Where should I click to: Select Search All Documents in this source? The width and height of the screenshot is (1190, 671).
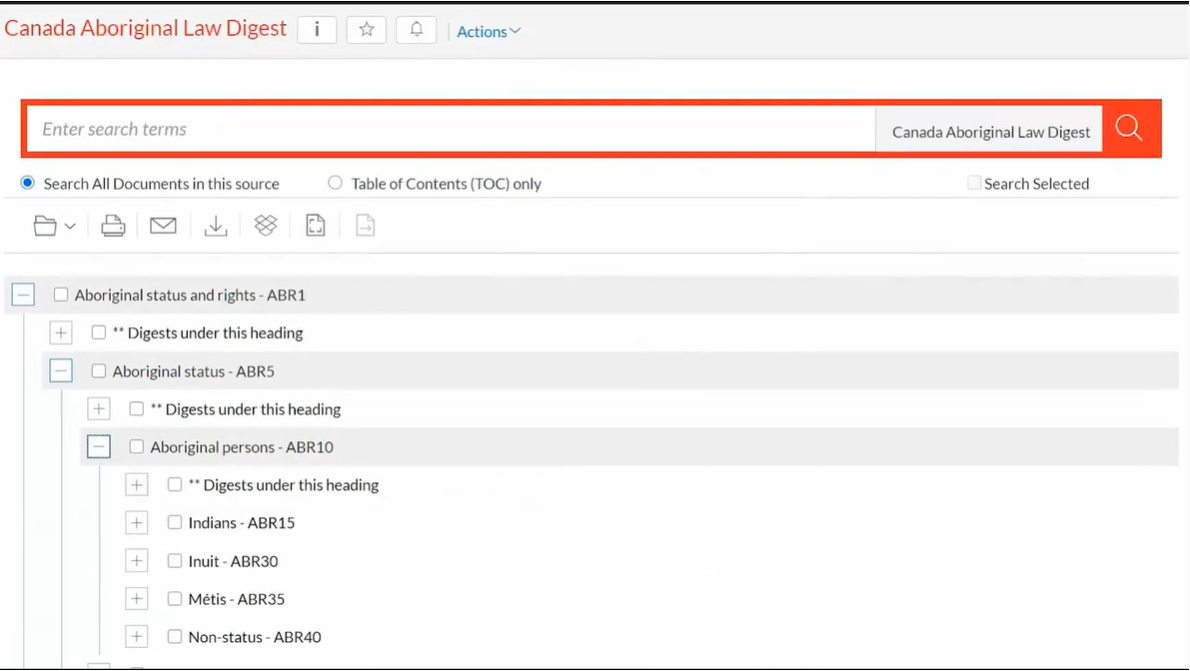pyautogui.click(x=28, y=183)
